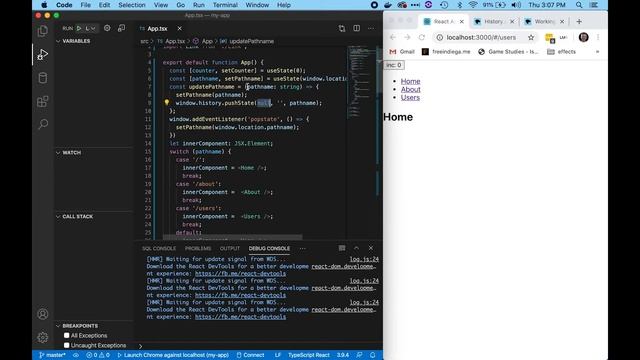Screen dimensions: 640x360
Task: Open the Run menu in menu bar
Action: 199,5
